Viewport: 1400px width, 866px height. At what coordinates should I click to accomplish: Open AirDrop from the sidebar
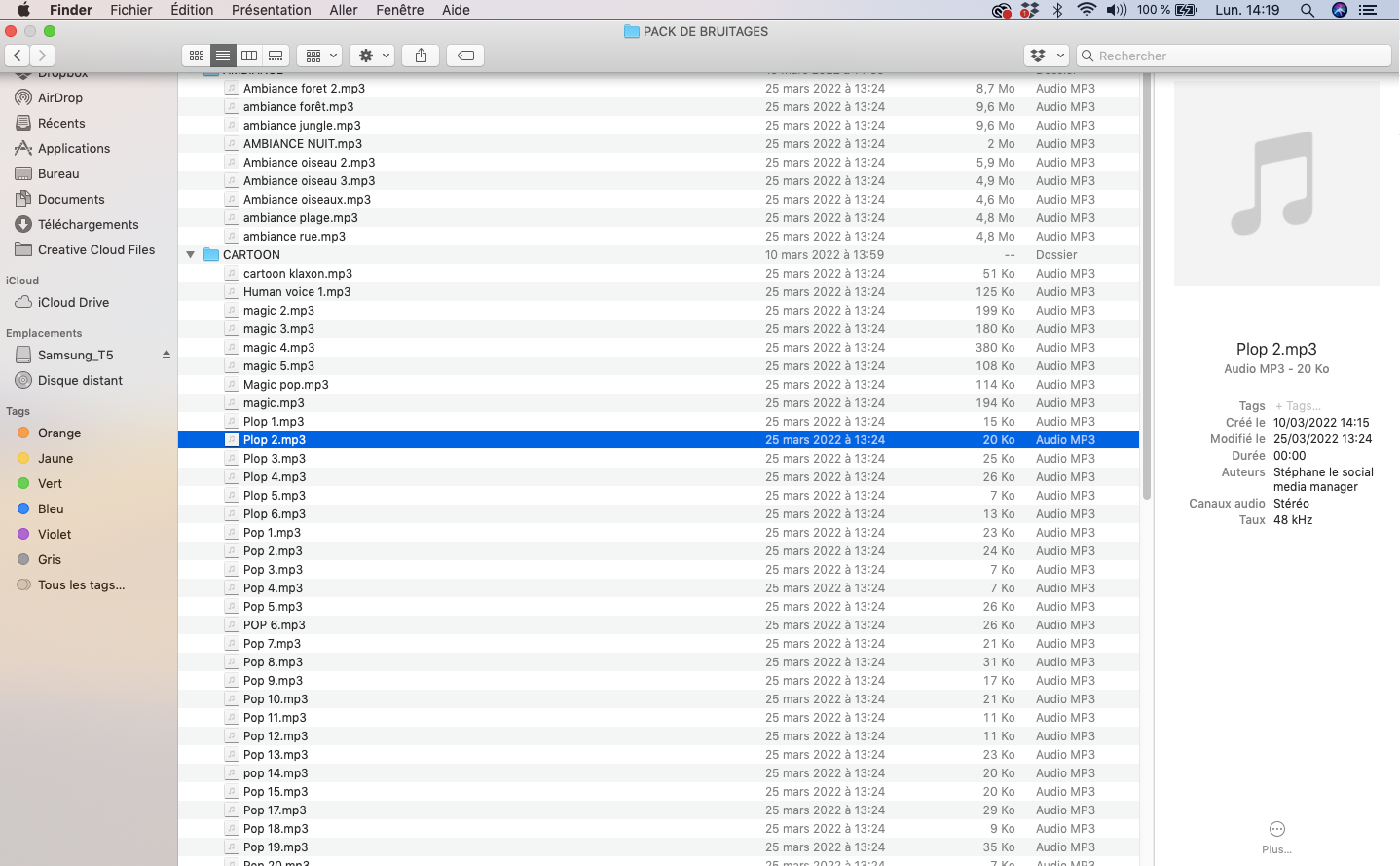[59, 97]
